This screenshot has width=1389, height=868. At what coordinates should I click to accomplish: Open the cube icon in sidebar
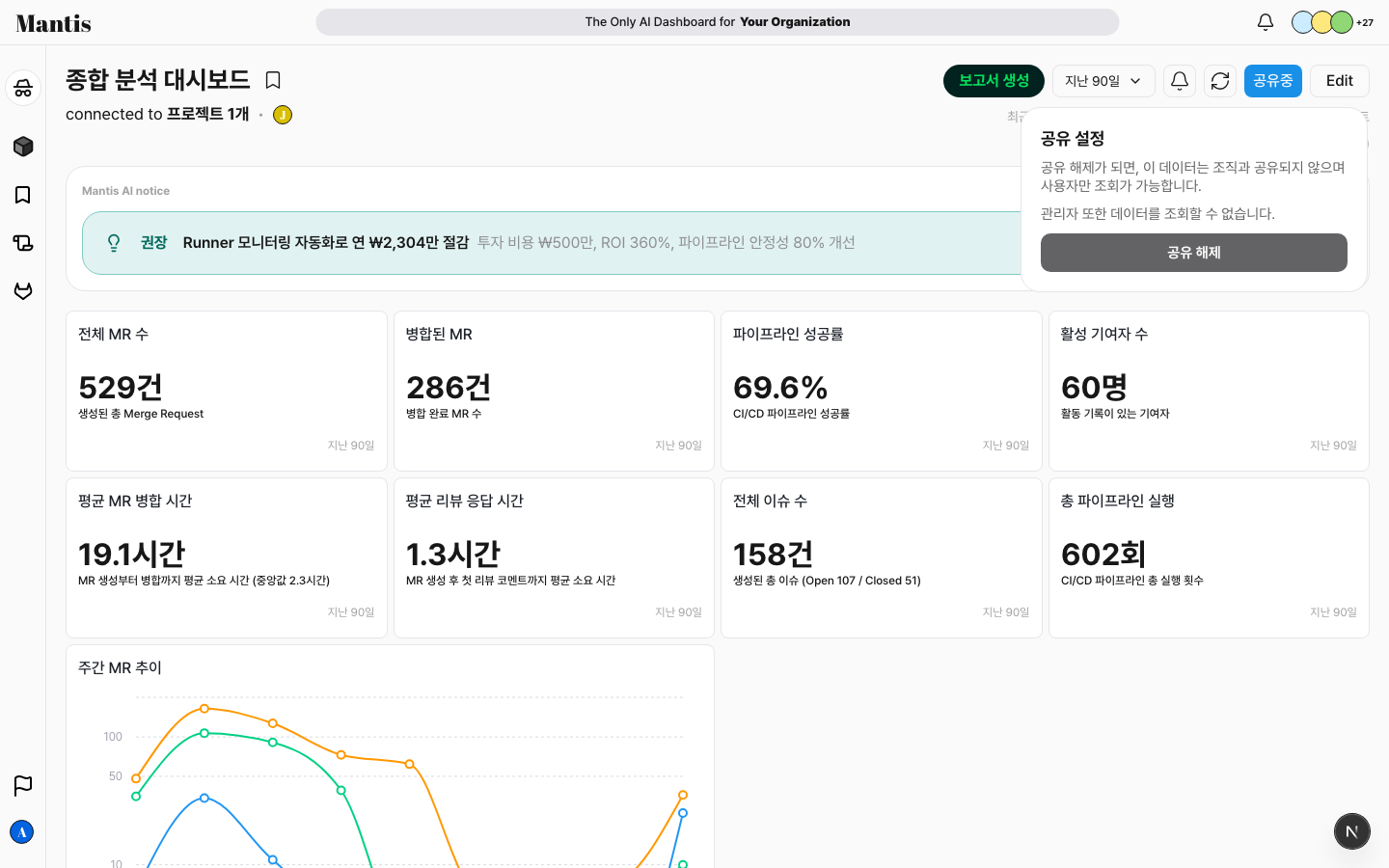pos(23,146)
